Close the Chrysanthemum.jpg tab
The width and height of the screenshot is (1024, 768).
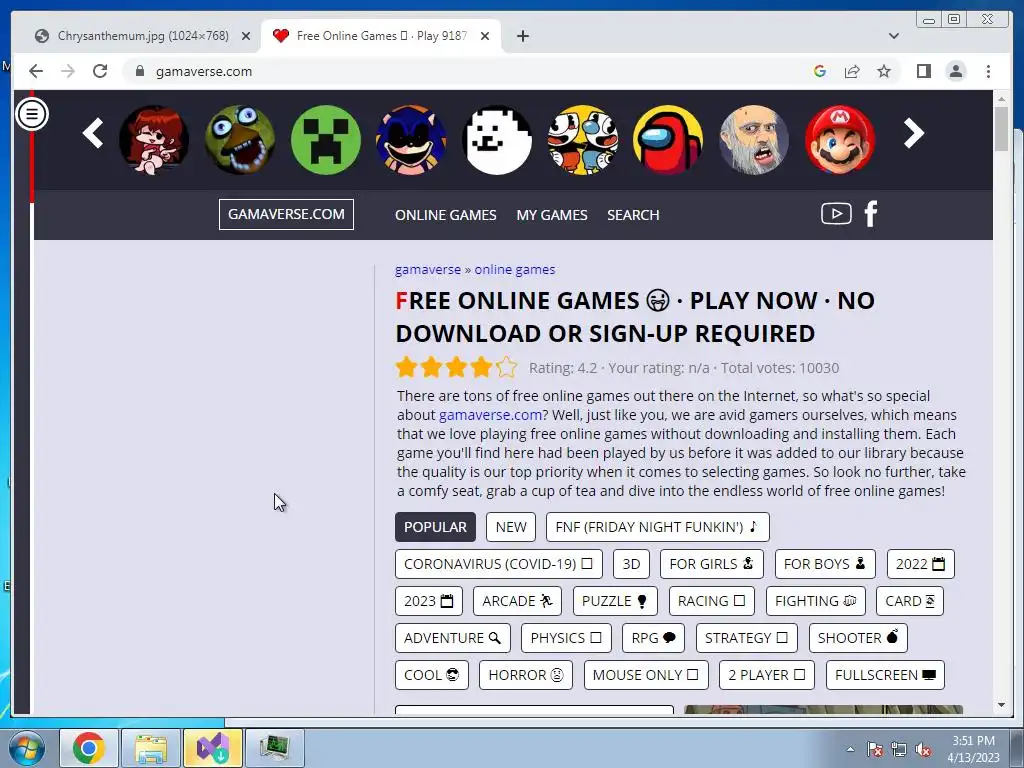[246, 36]
